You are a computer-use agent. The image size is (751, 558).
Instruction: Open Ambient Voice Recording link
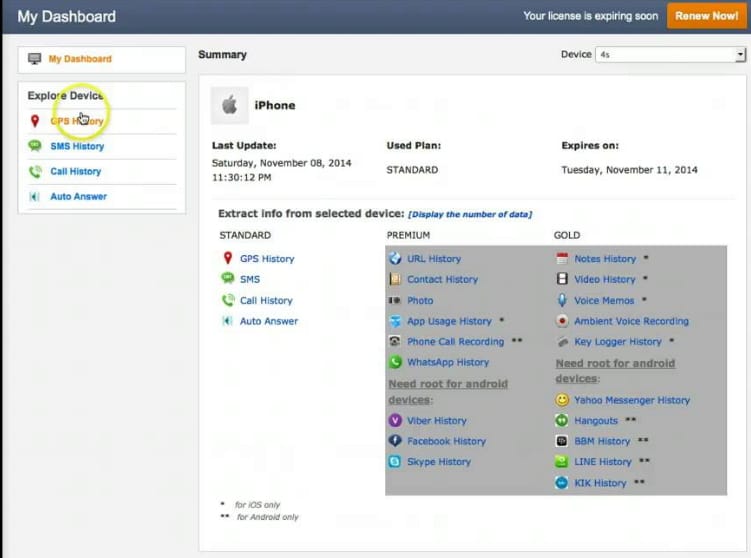[631, 321]
